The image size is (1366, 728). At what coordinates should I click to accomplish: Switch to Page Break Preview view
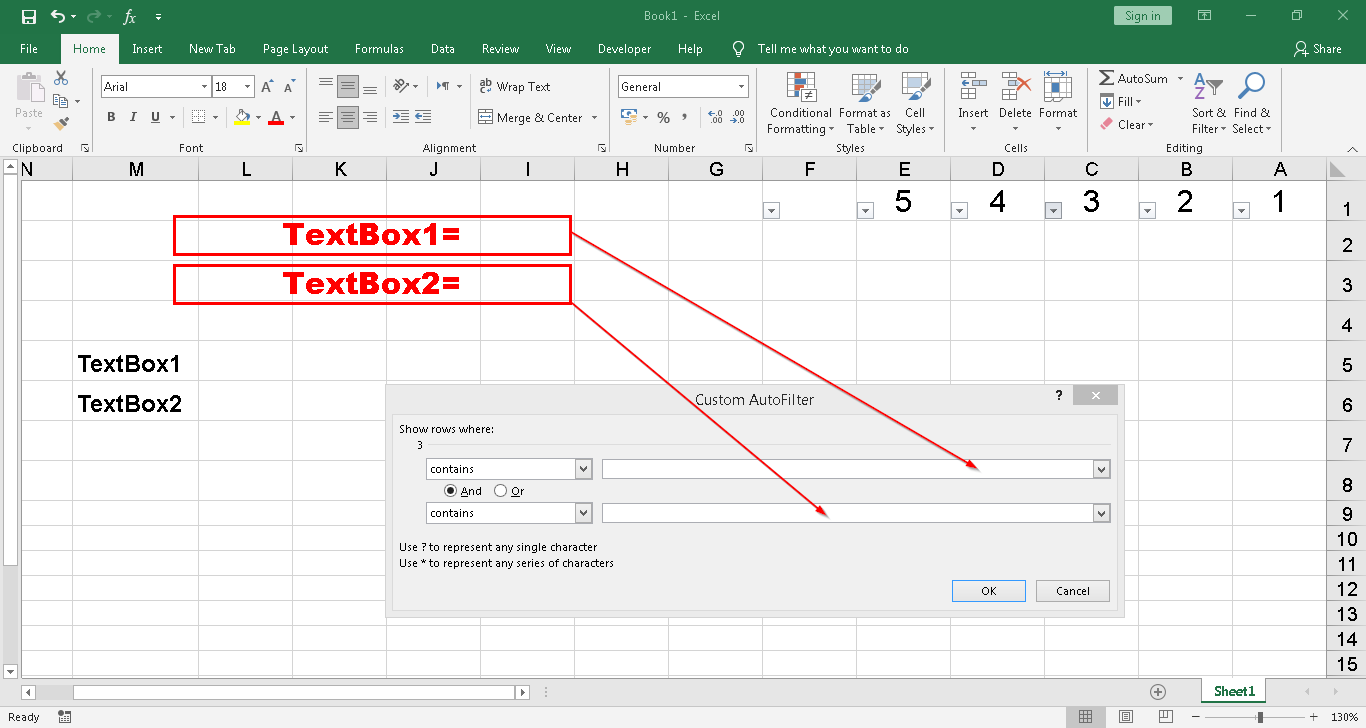[x=1166, y=717]
